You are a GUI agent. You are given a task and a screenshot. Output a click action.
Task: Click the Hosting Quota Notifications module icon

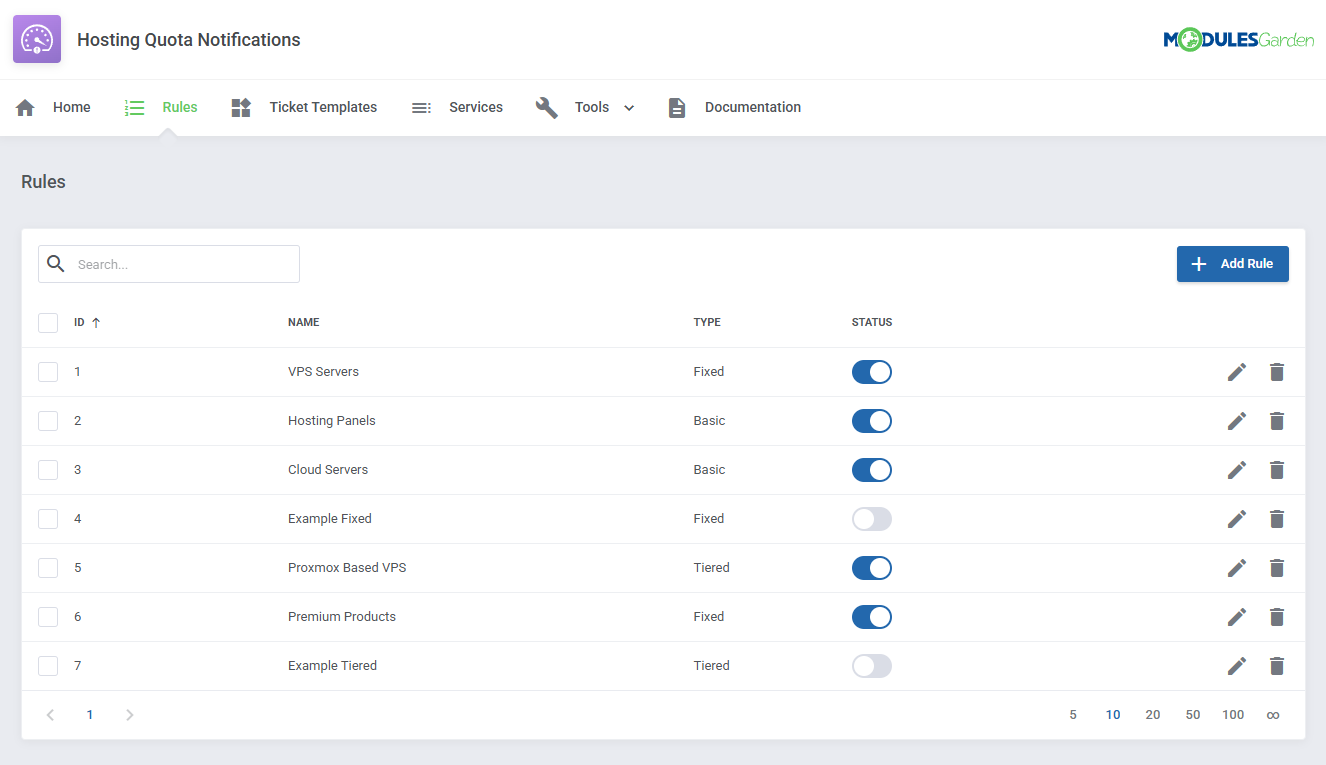(x=36, y=38)
